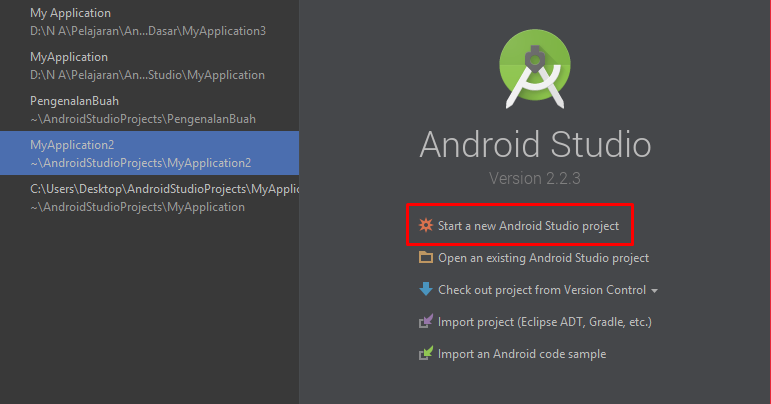Click the 'Version 2.2.3' label

(x=534, y=178)
